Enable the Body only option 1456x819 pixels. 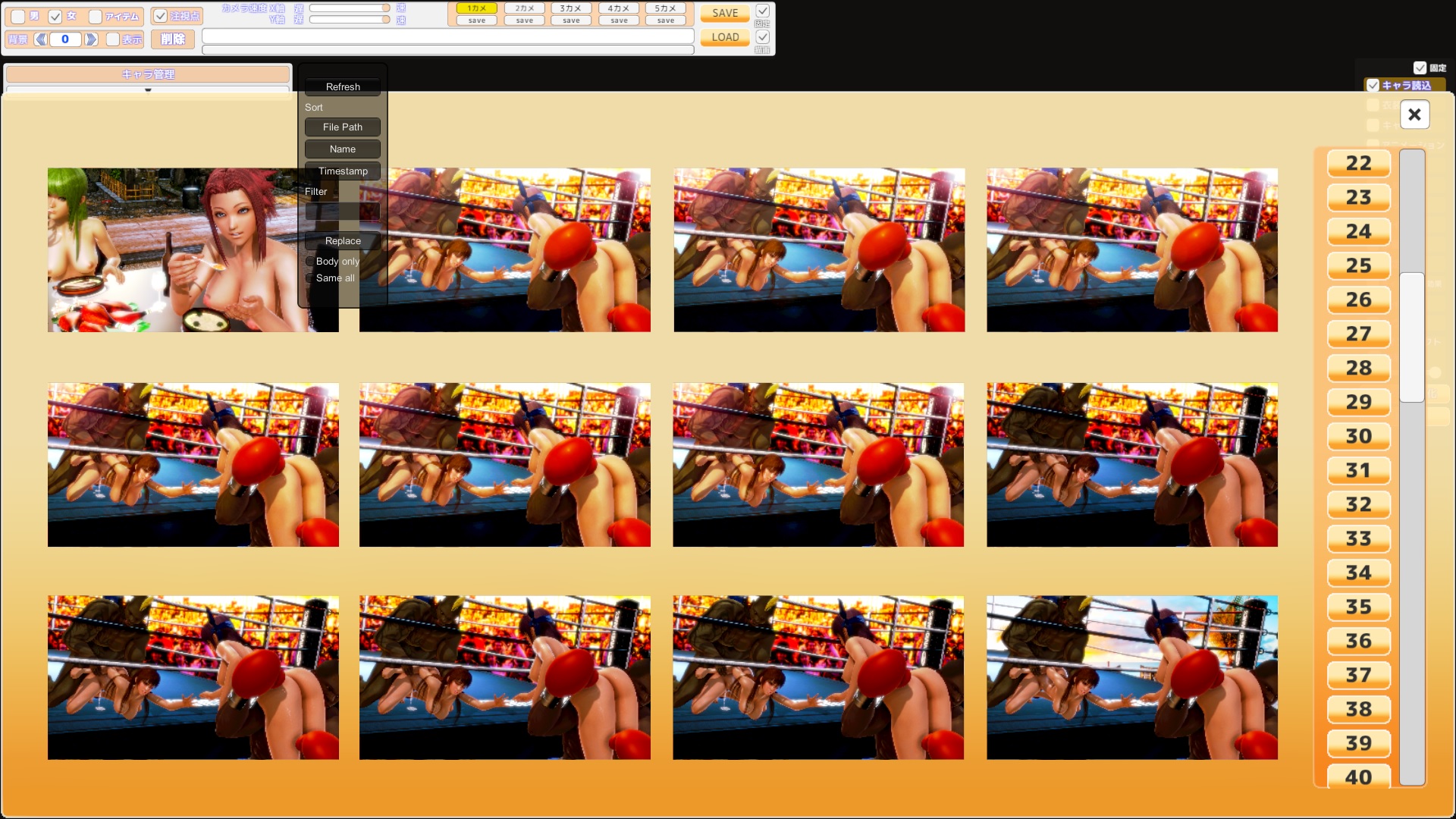309,262
